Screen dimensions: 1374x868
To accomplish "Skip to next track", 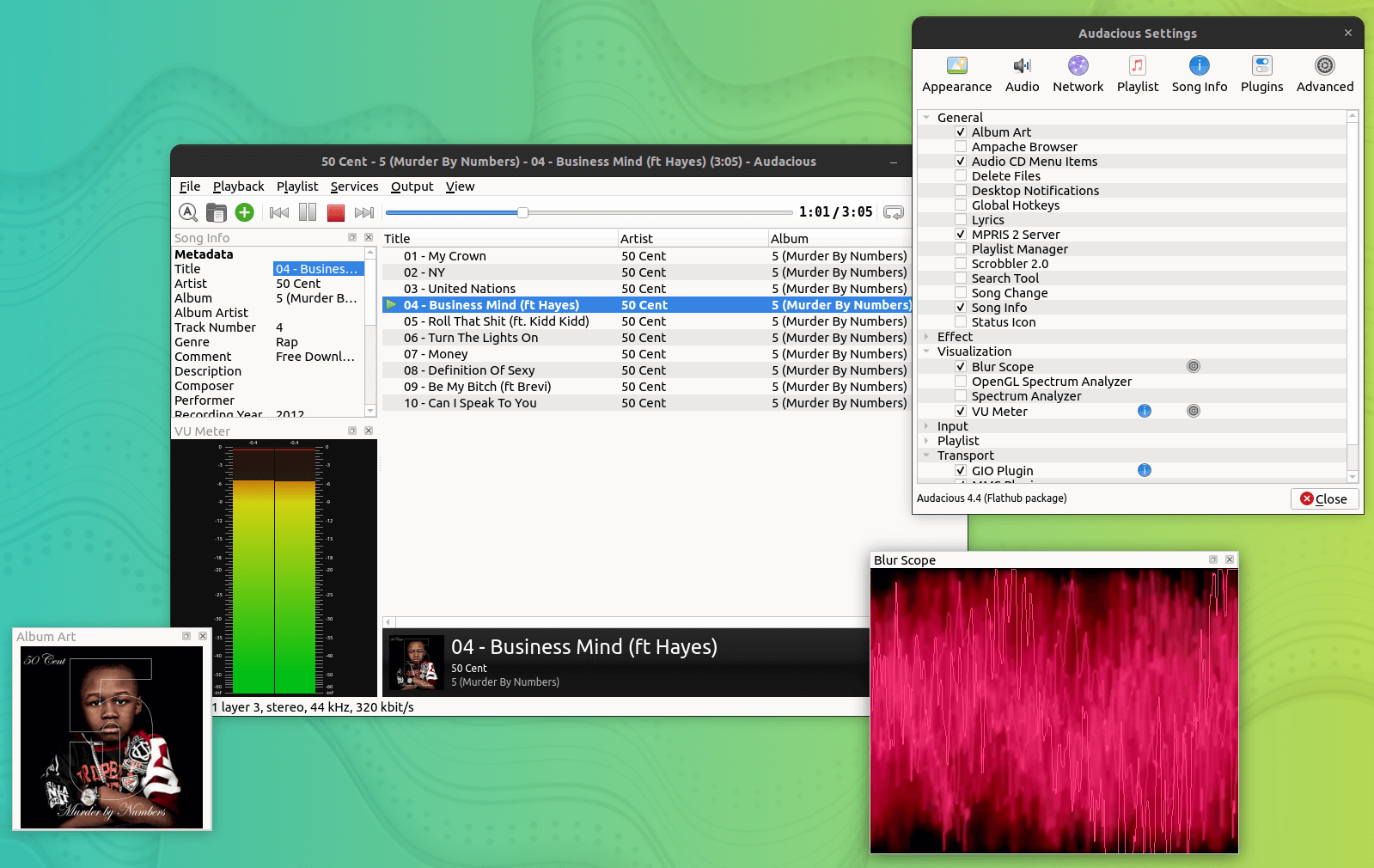I will click(x=364, y=212).
